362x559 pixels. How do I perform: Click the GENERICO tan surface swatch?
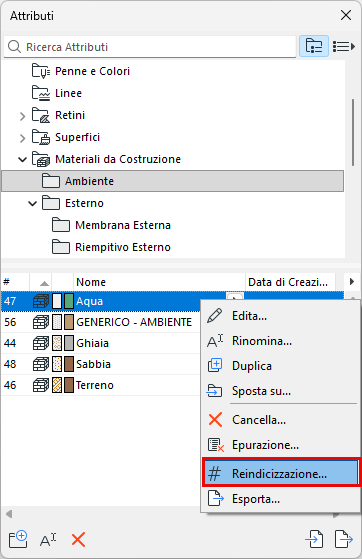tap(69, 322)
